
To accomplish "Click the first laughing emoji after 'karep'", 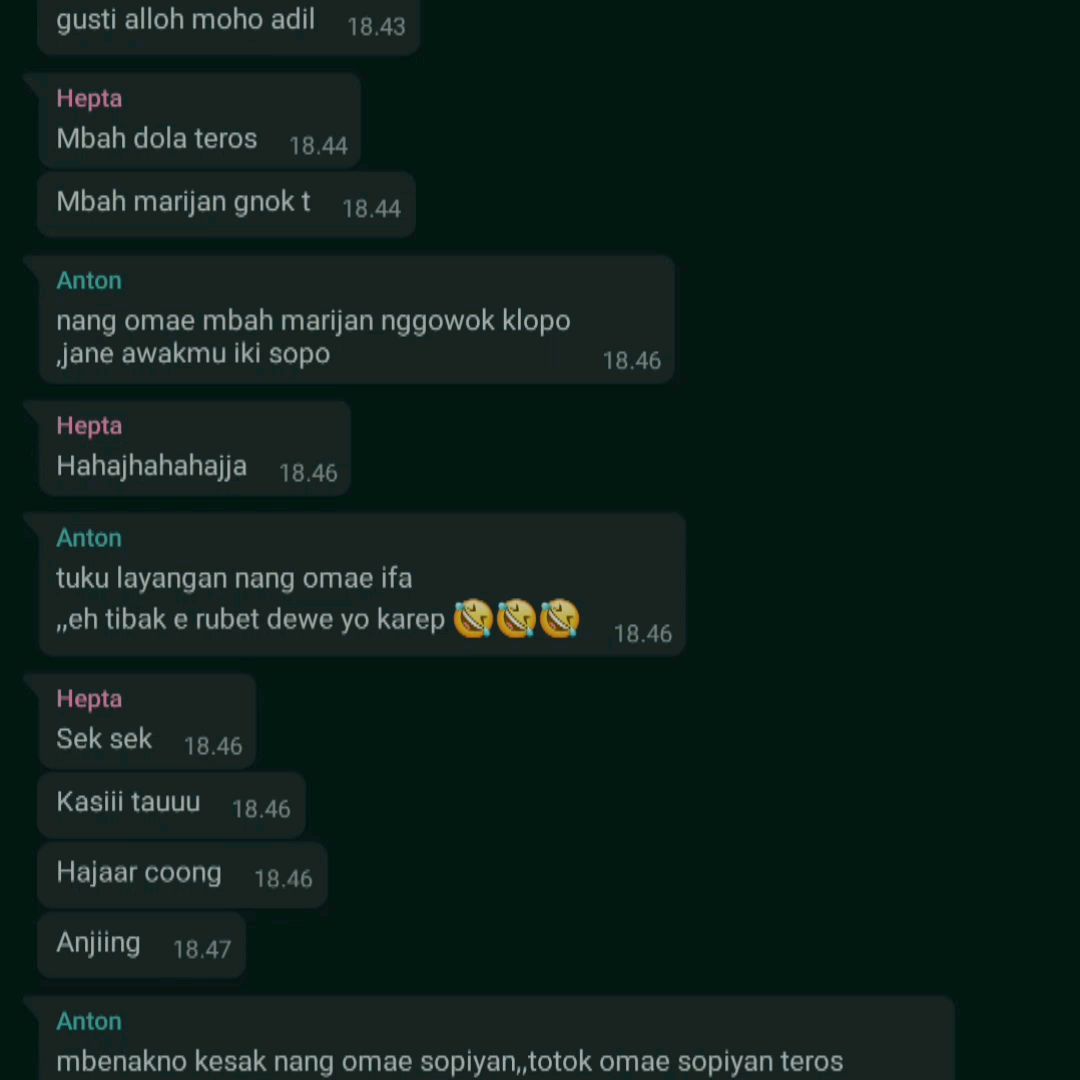I will 473,618.
